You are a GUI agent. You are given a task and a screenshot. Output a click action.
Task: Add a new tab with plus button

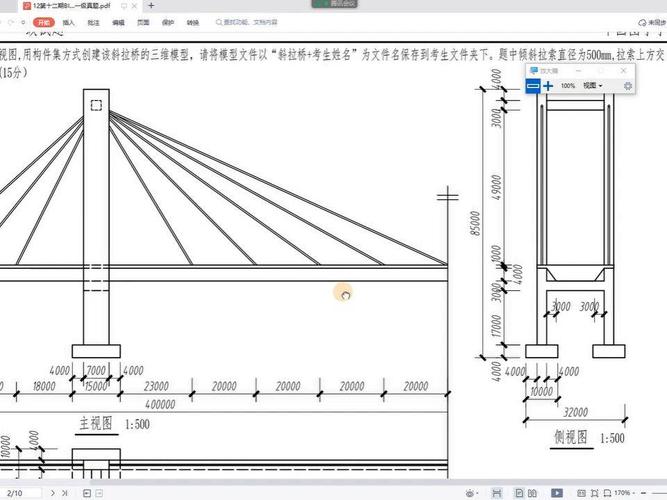click(x=151, y=6)
